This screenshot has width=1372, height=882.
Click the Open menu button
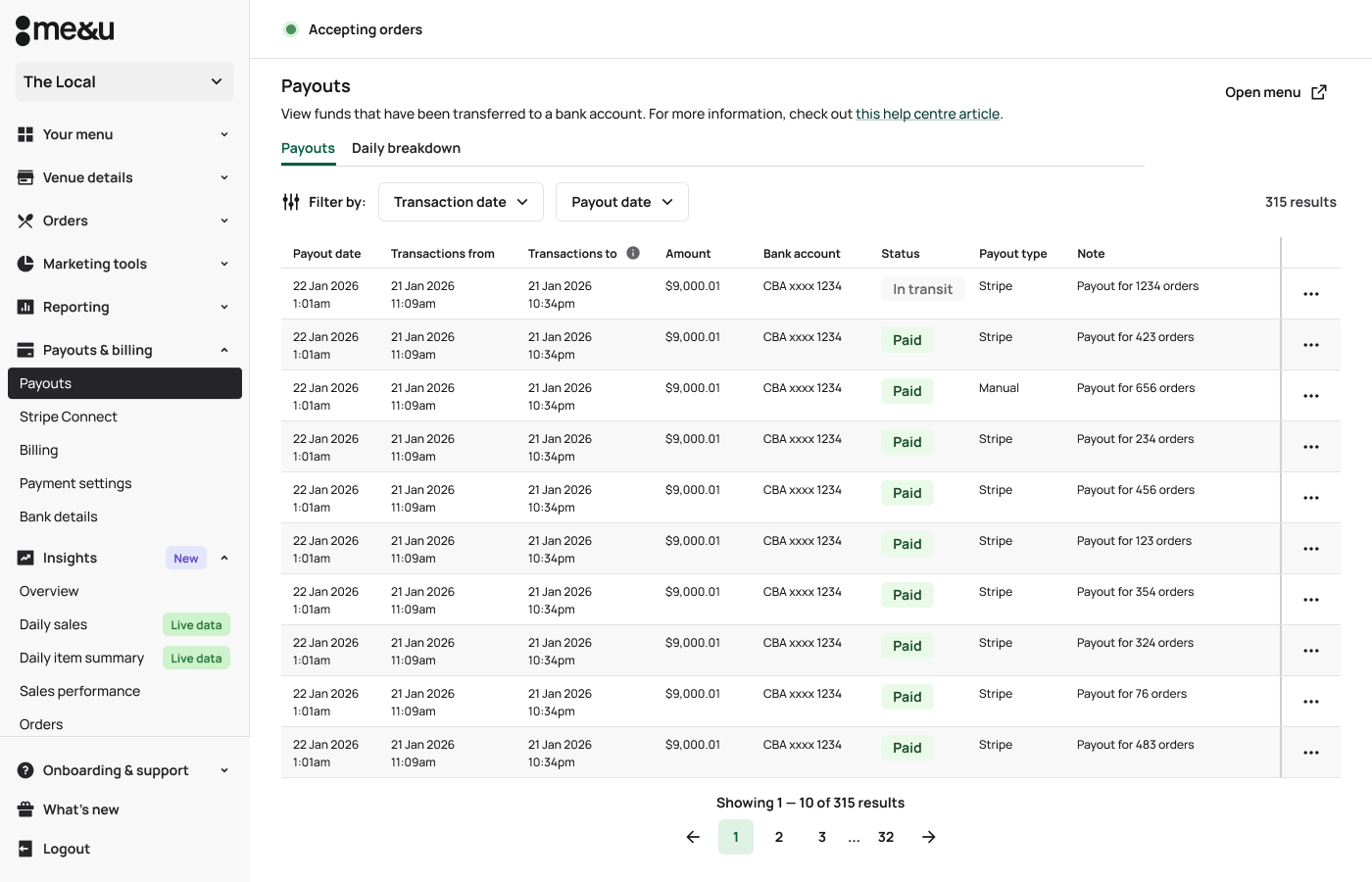click(1275, 92)
